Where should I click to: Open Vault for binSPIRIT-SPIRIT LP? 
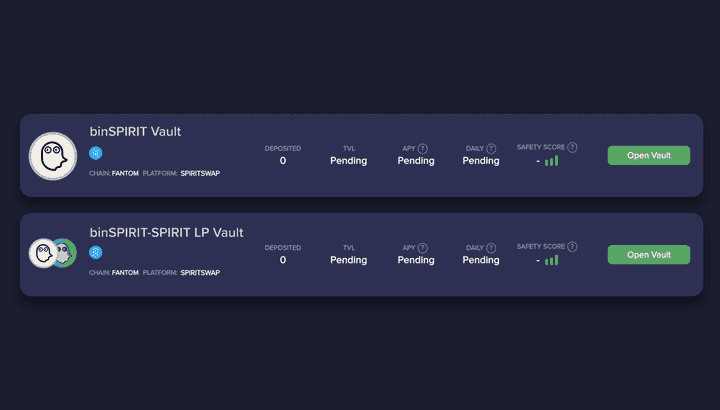tap(648, 254)
